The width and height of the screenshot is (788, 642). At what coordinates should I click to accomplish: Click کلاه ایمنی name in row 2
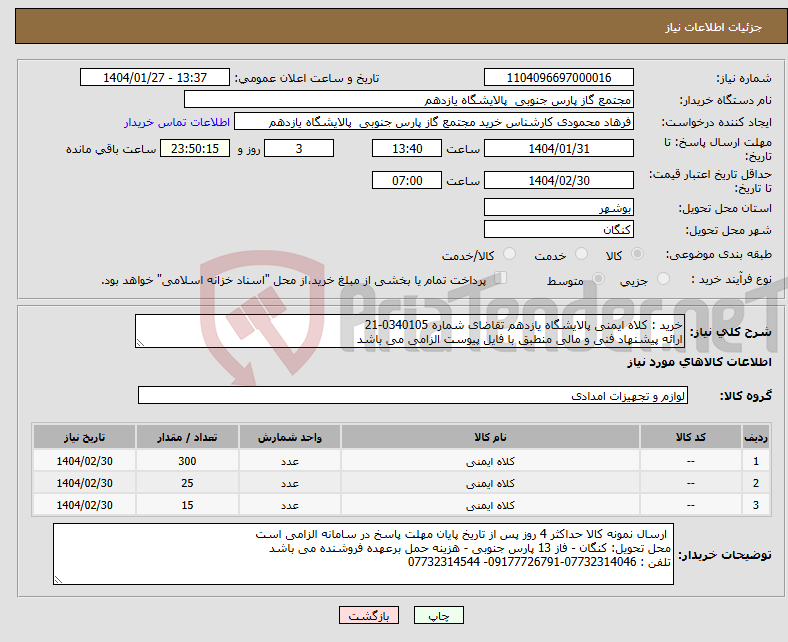pos(490,483)
